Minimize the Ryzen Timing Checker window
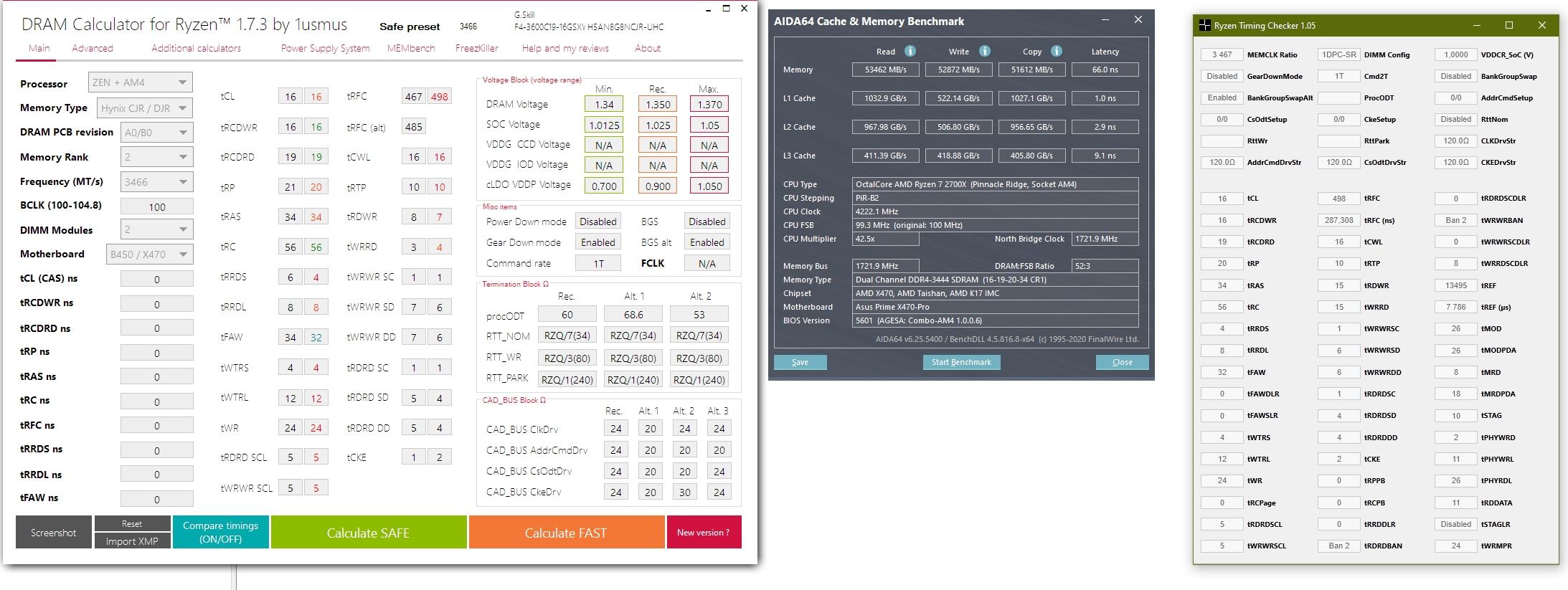Viewport: 1568px width, 590px height. point(1477,25)
